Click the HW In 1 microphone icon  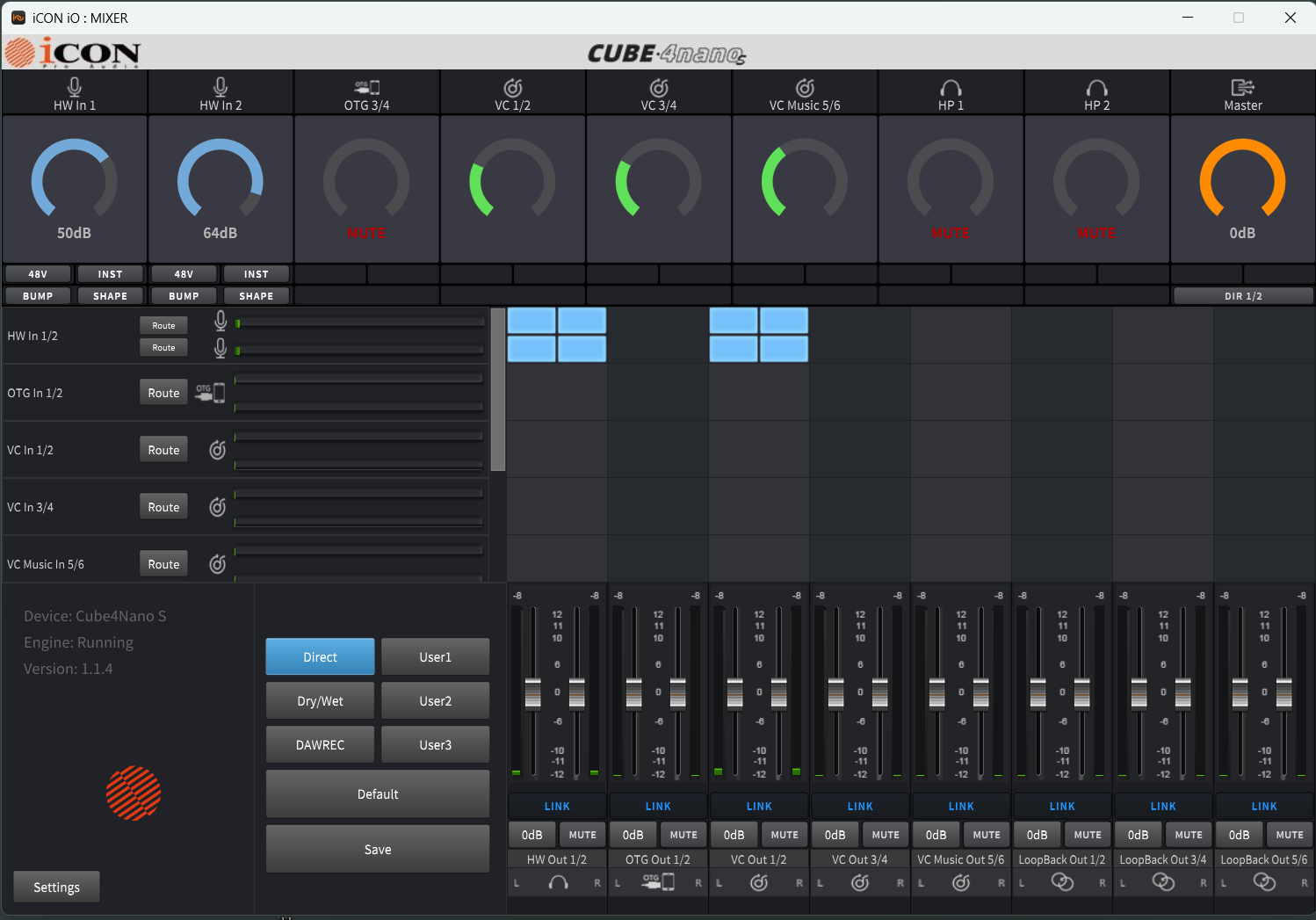[75, 87]
